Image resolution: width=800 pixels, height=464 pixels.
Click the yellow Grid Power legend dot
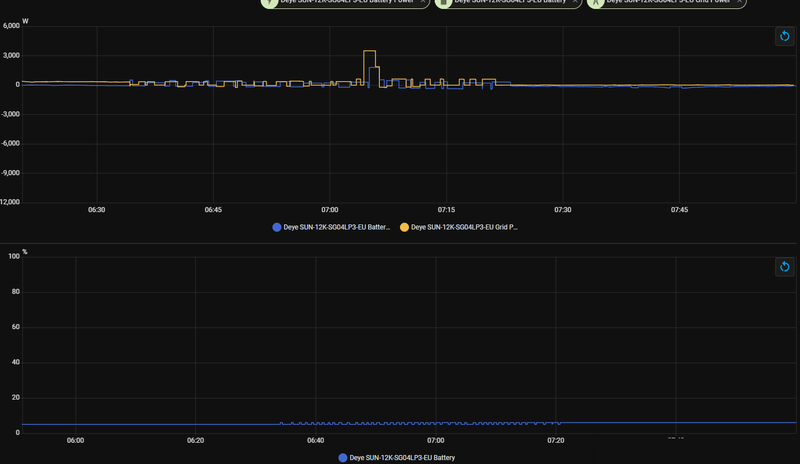[404, 227]
